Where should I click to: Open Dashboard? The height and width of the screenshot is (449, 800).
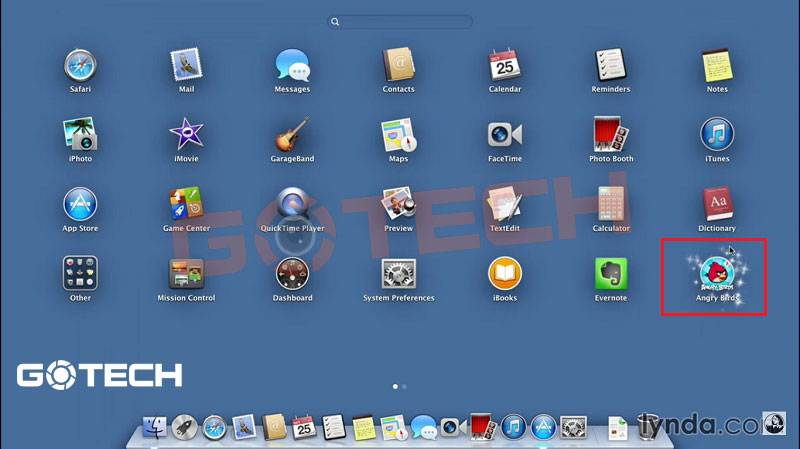292,273
